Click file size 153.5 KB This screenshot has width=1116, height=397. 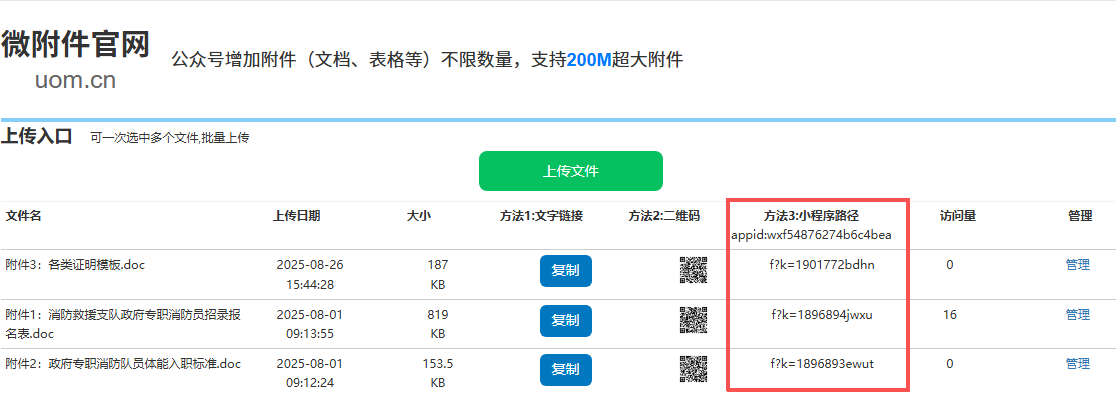coord(438,373)
